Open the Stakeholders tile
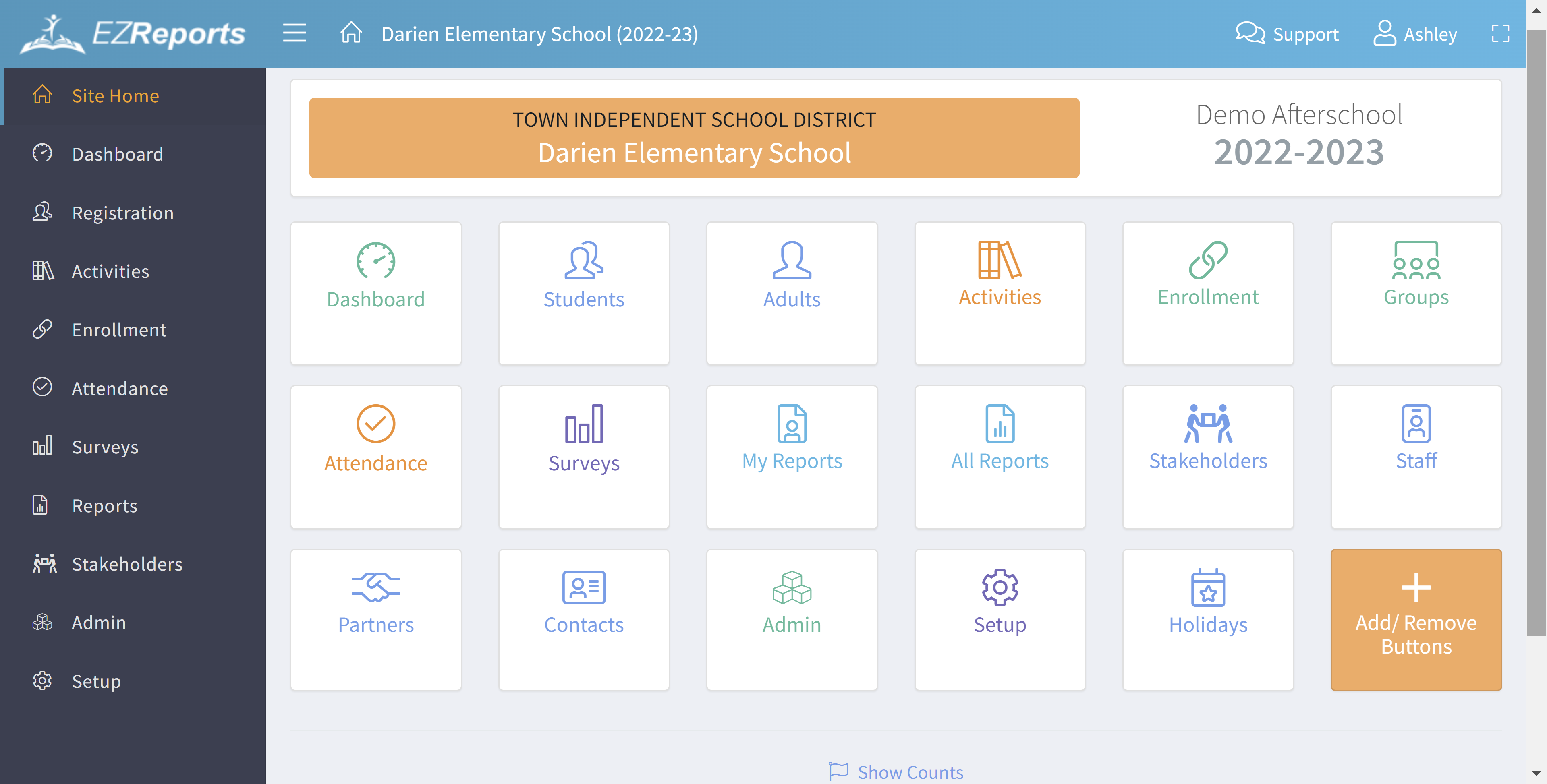The image size is (1547, 784). (1207, 456)
